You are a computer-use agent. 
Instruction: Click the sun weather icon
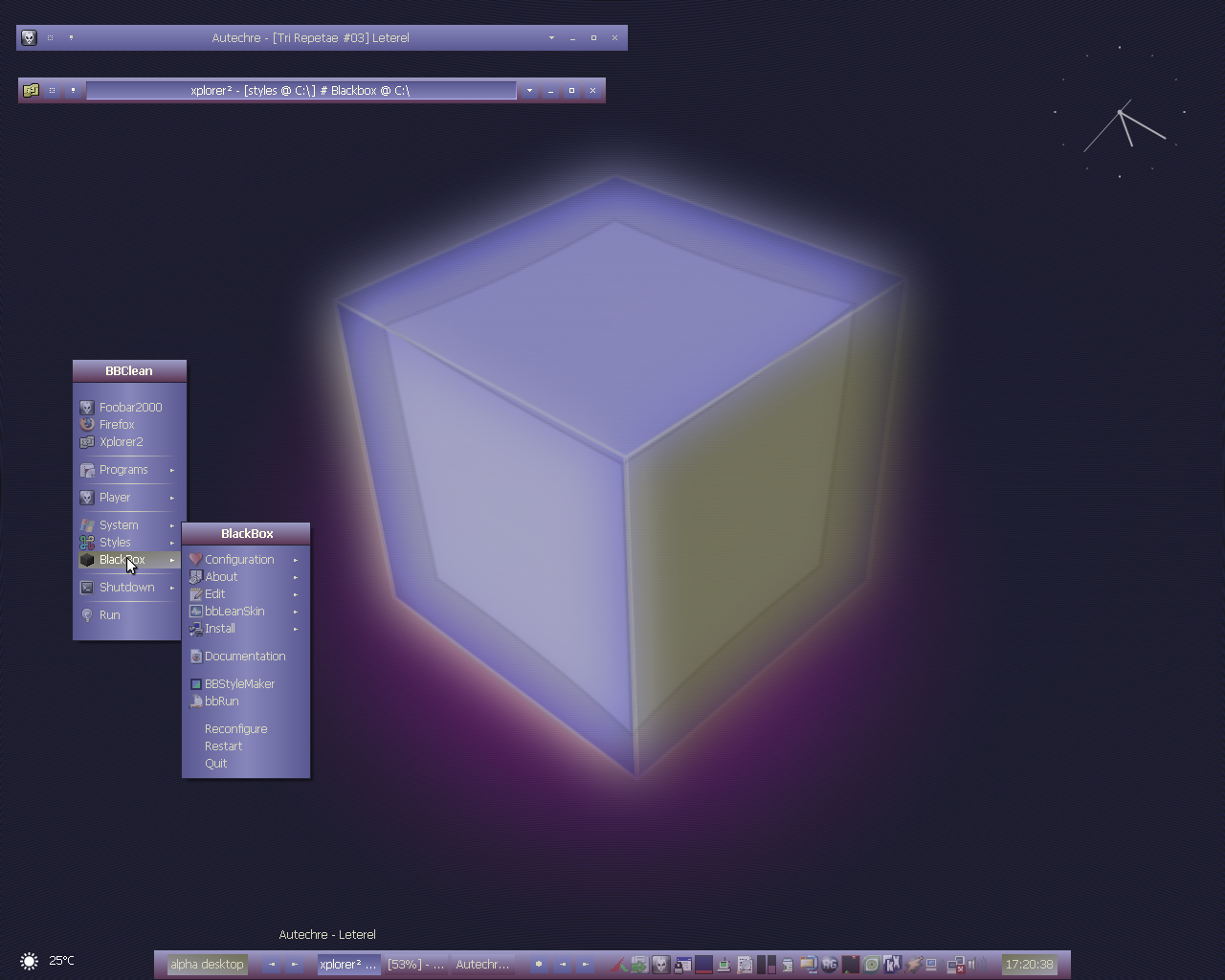click(x=30, y=961)
